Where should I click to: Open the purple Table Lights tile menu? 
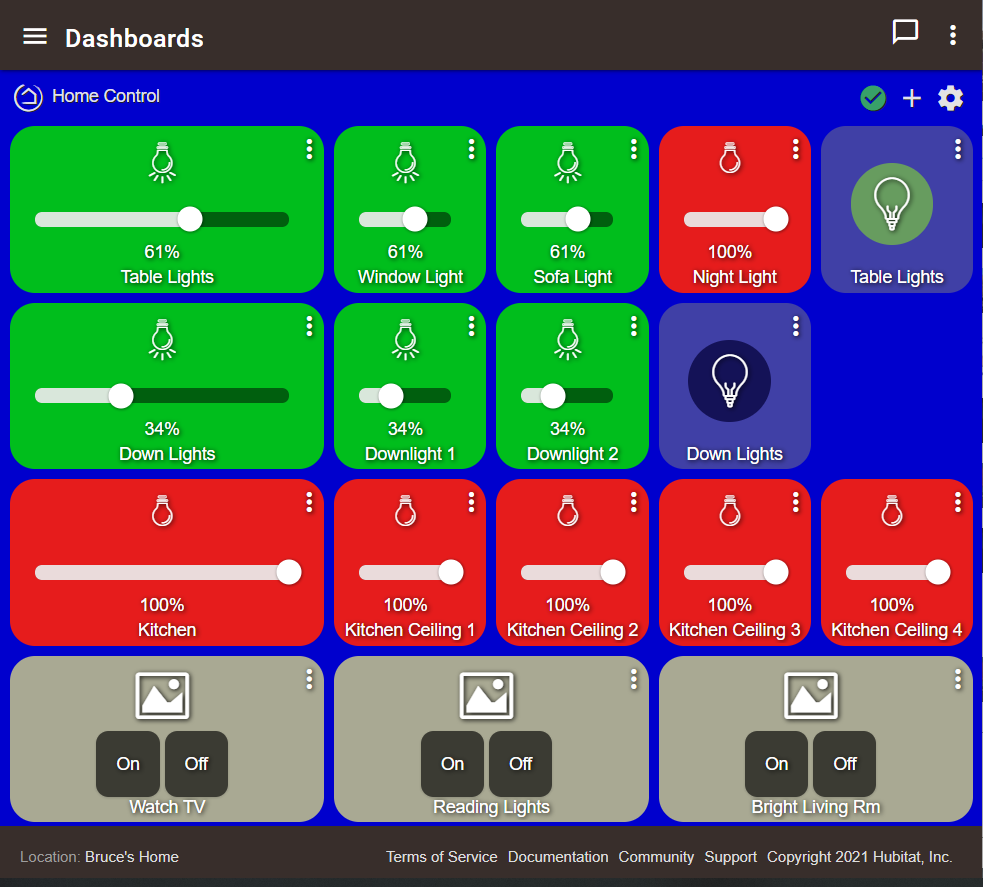click(x=958, y=149)
